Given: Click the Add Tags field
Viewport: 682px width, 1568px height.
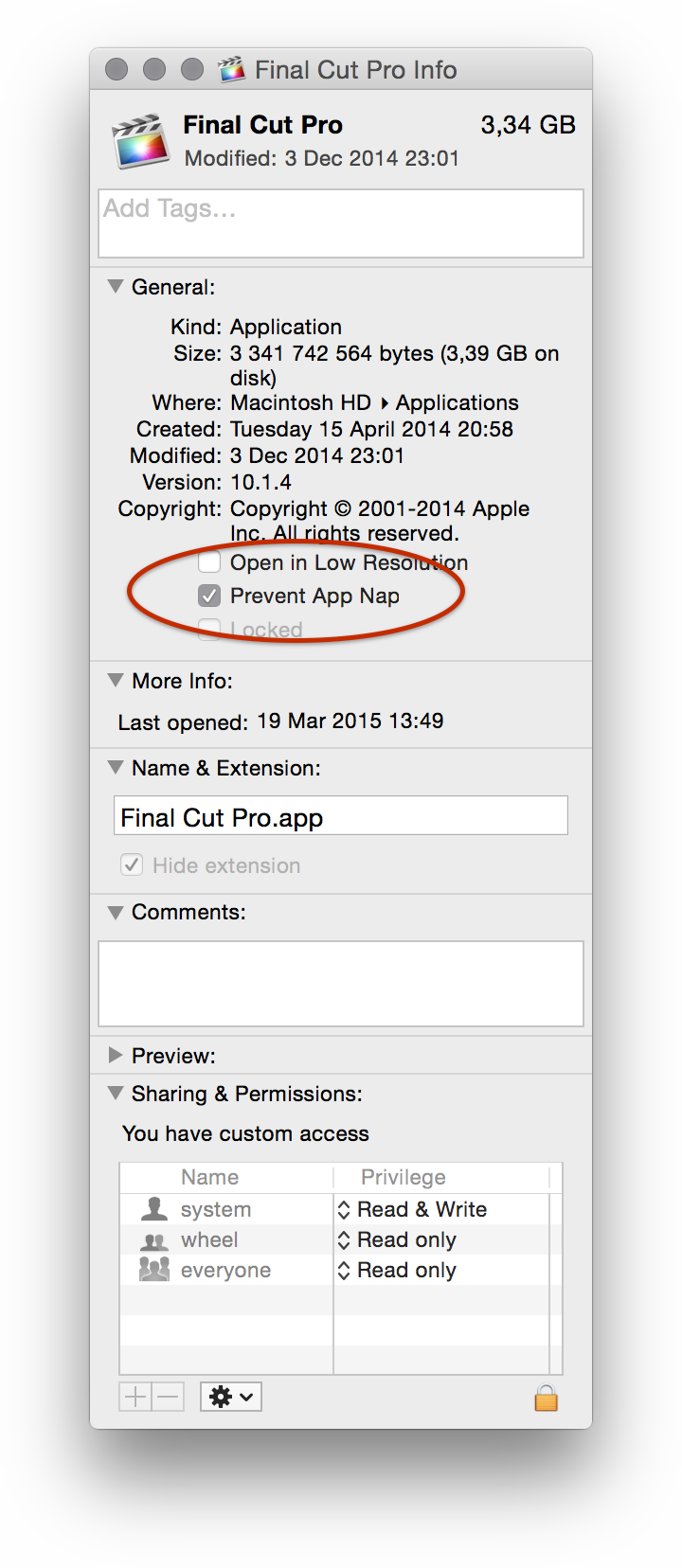Looking at the screenshot, I should click(x=341, y=223).
